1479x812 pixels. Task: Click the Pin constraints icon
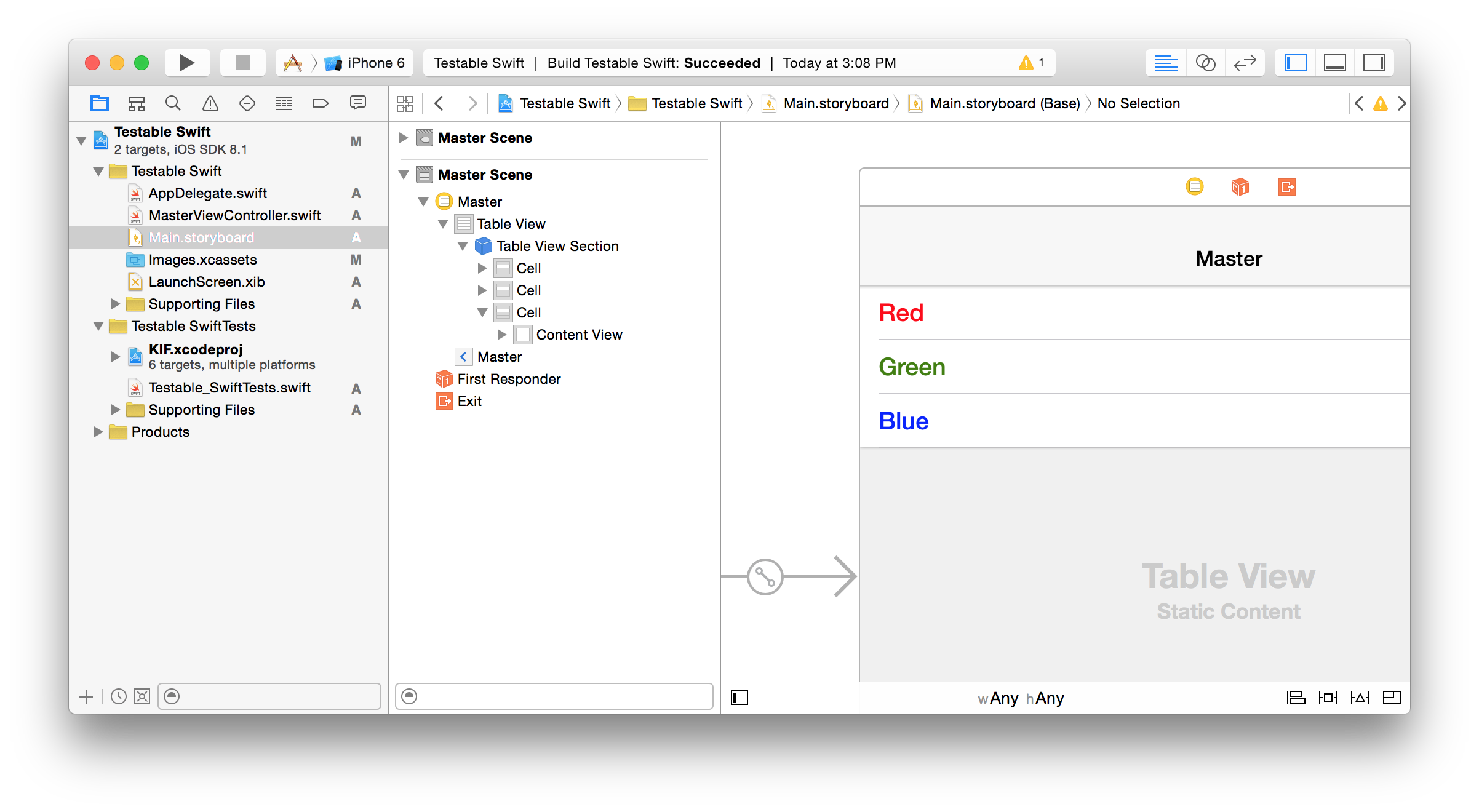pos(1328,698)
